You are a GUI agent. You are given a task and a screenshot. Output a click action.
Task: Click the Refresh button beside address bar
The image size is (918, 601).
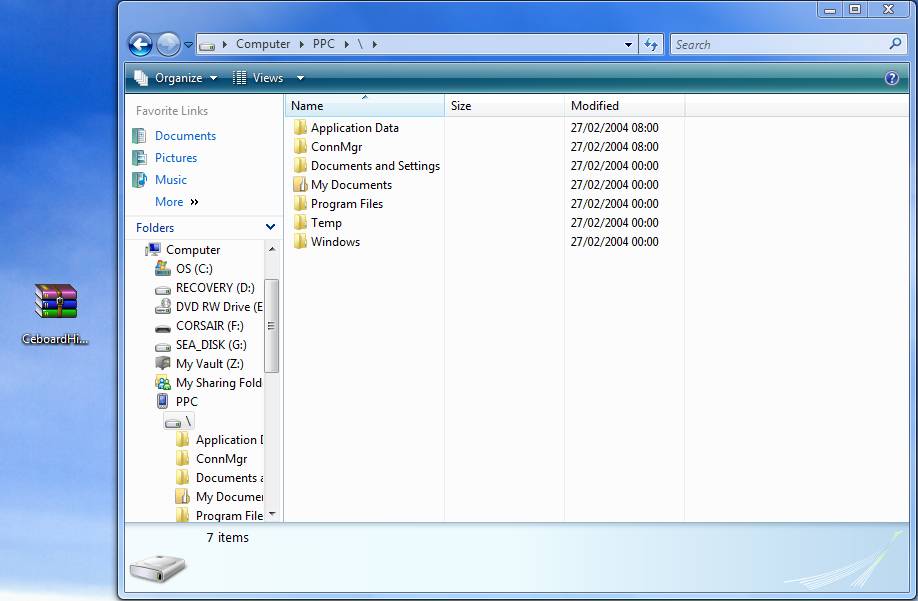652,44
